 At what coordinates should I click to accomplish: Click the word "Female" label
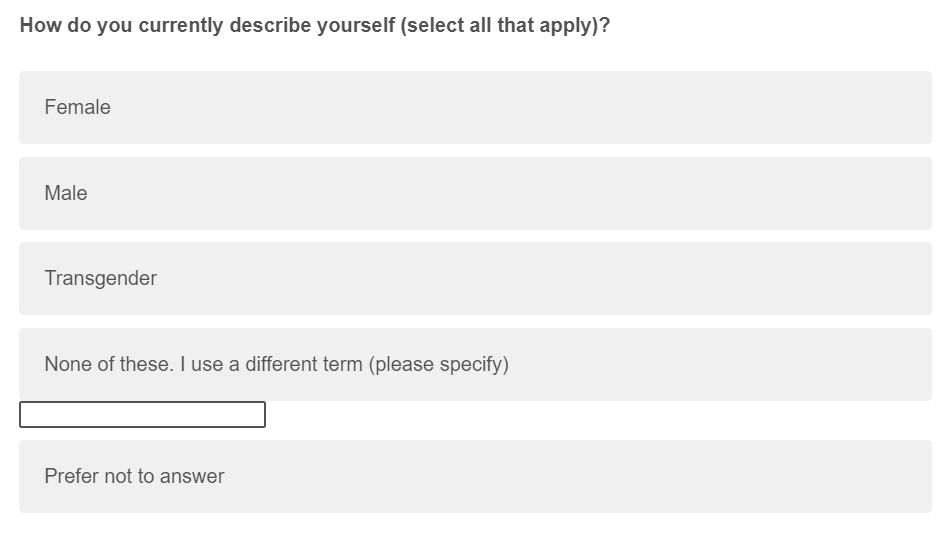(x=77, y=107)
